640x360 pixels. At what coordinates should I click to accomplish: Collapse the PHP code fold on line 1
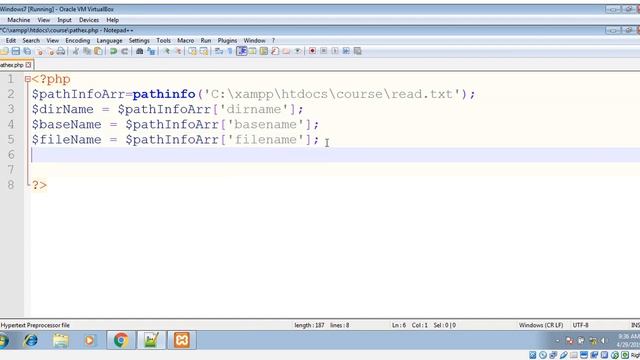tap(27, 79)
